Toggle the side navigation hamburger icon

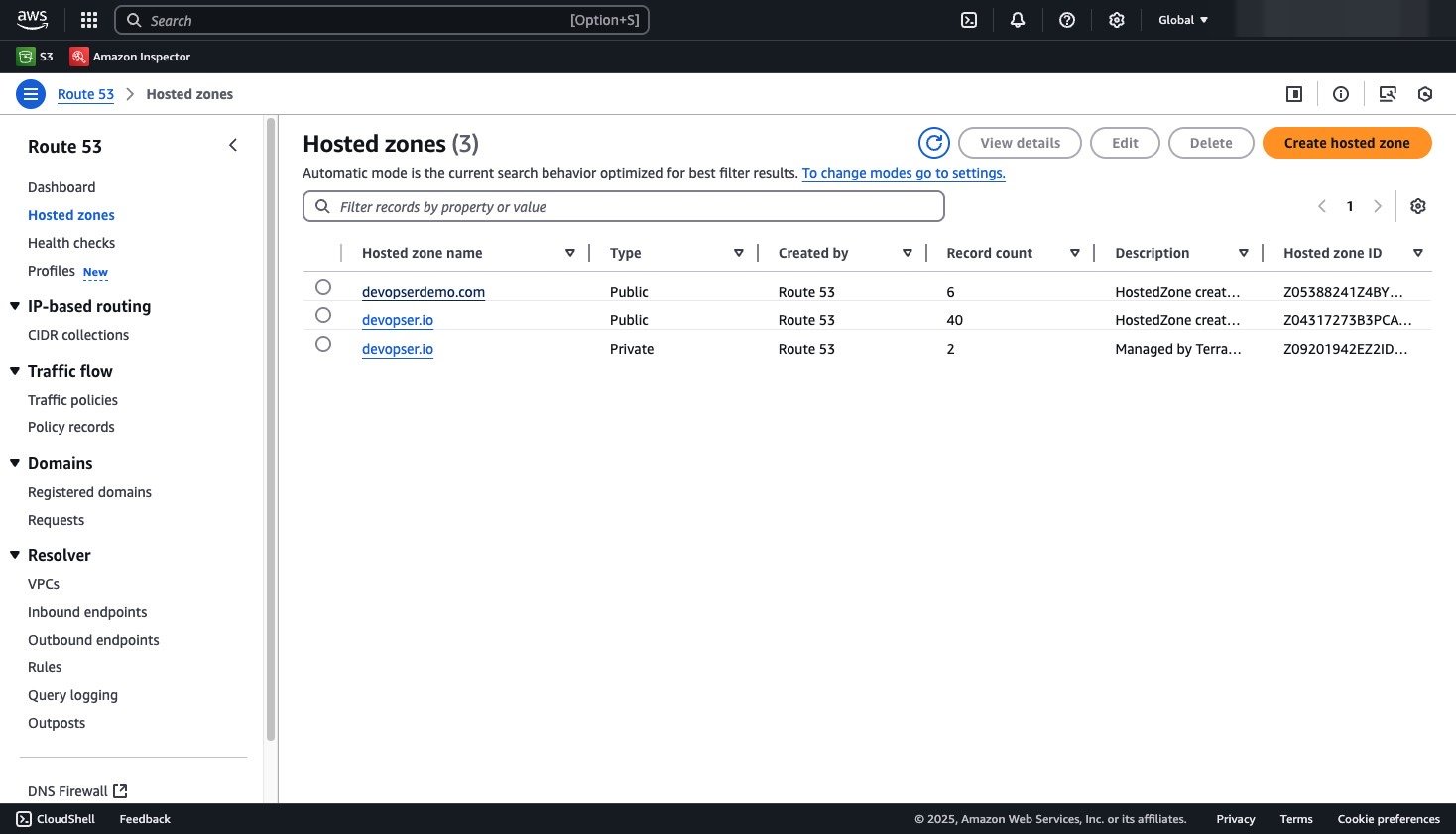point(31,94)
